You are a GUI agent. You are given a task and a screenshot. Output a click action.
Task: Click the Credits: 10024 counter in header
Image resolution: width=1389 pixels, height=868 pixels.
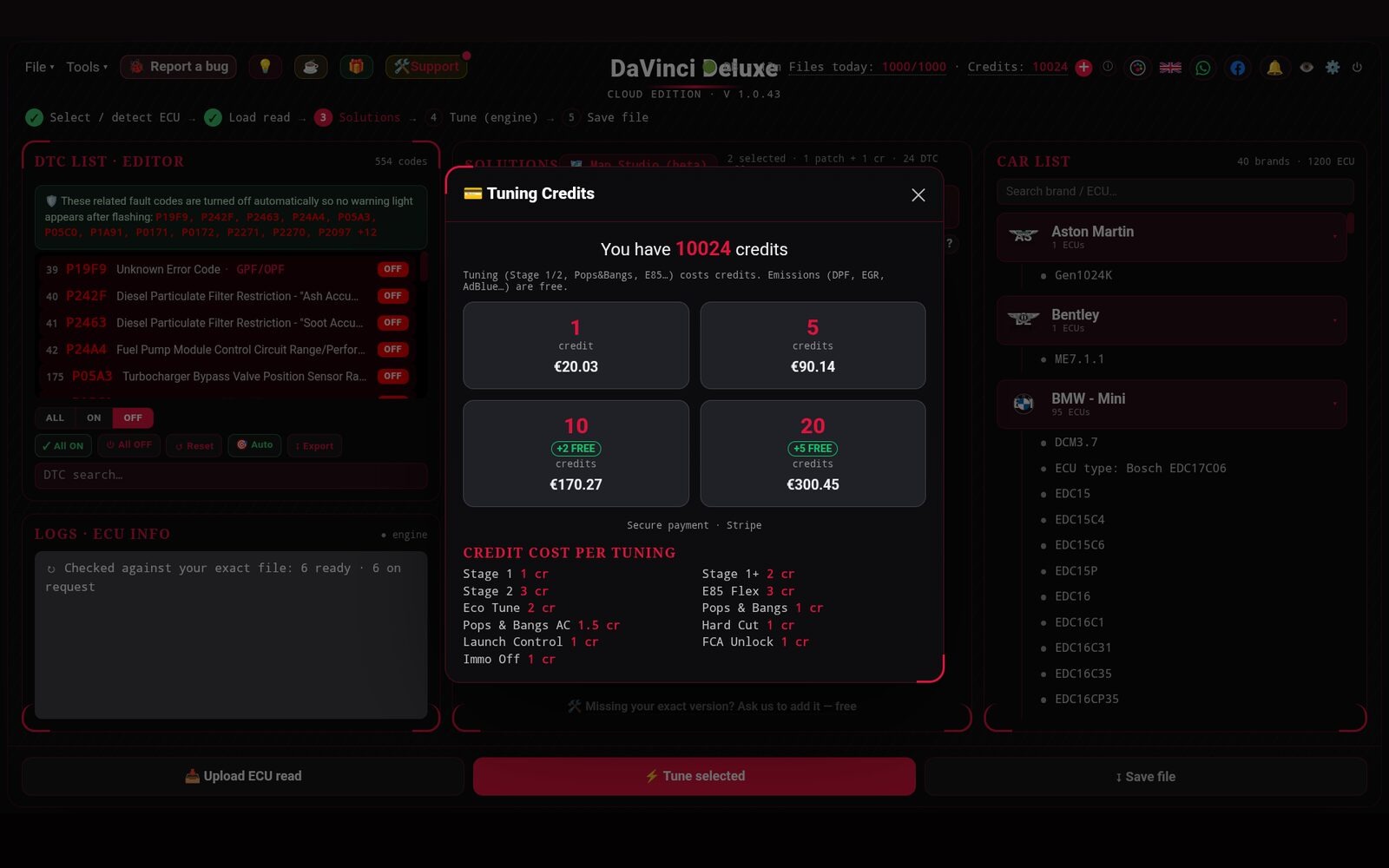[x=1017, y=67]
